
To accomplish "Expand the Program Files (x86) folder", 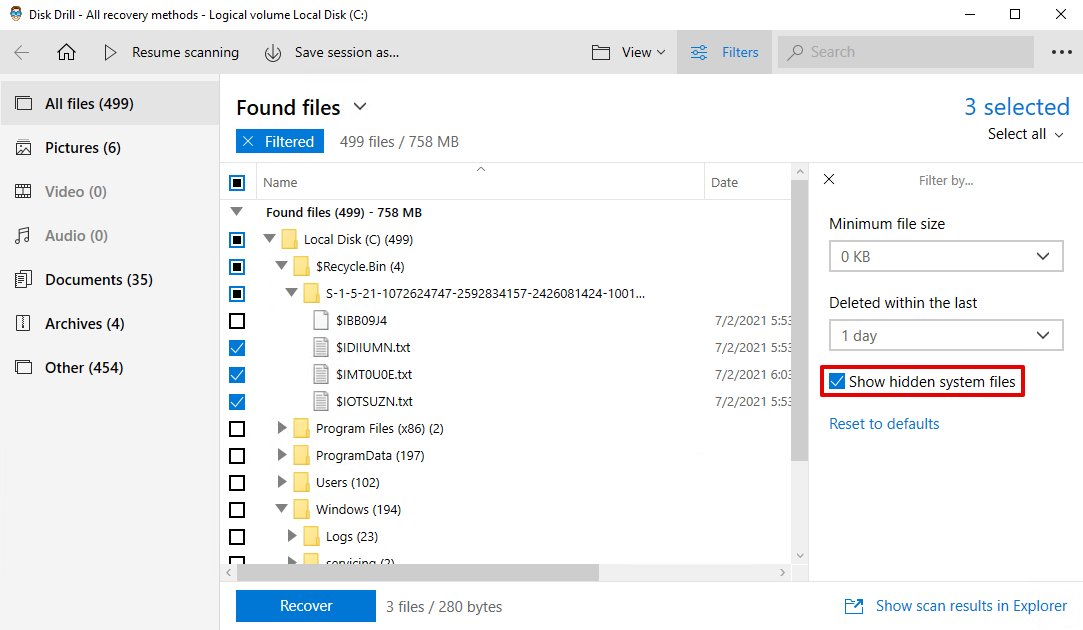I will [282, 428].
